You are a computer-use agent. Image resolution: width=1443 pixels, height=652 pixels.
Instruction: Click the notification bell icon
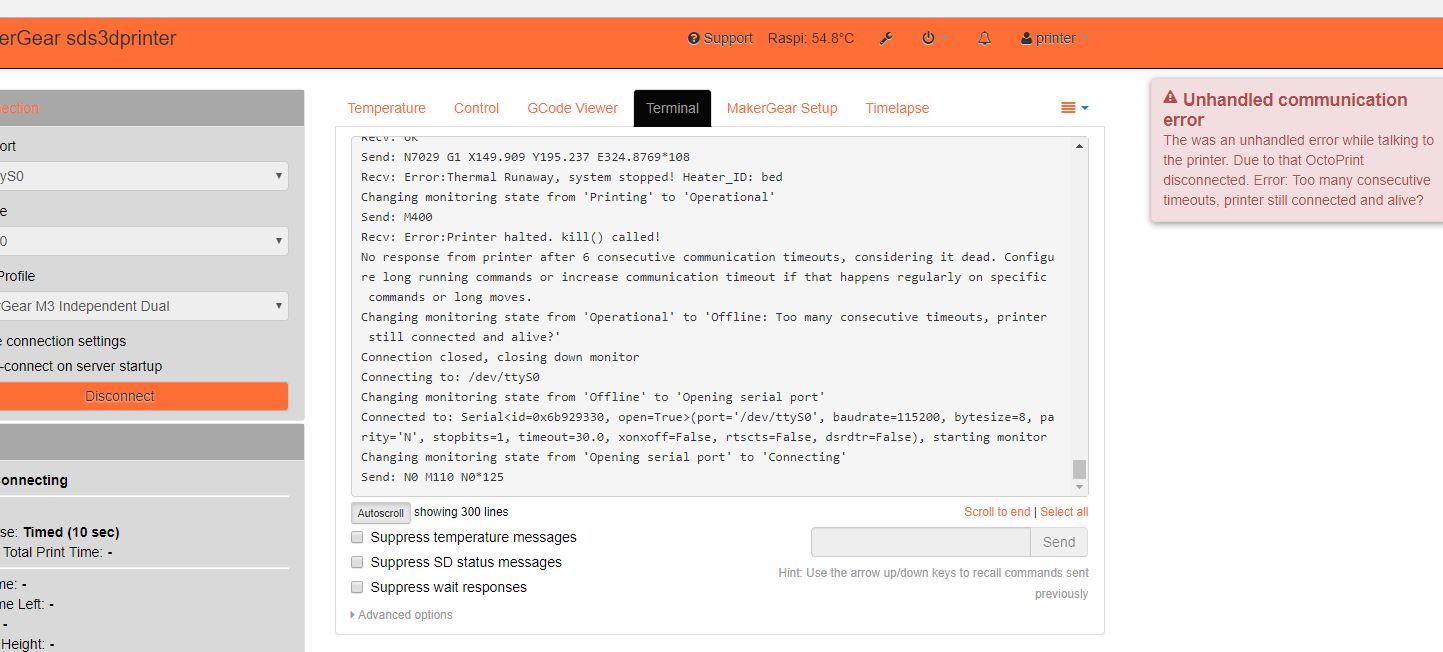coord(984,39)
